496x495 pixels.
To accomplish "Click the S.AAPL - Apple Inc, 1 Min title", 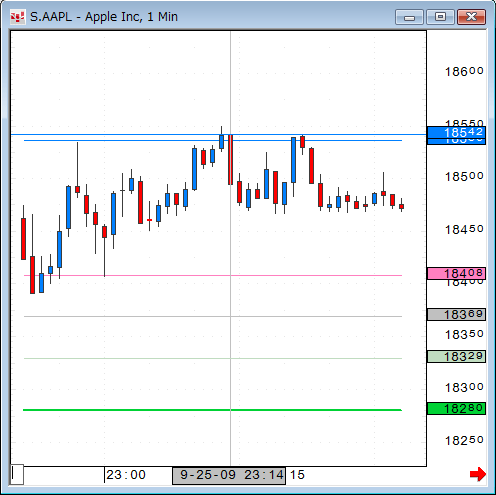I will [x=104, y=17].
